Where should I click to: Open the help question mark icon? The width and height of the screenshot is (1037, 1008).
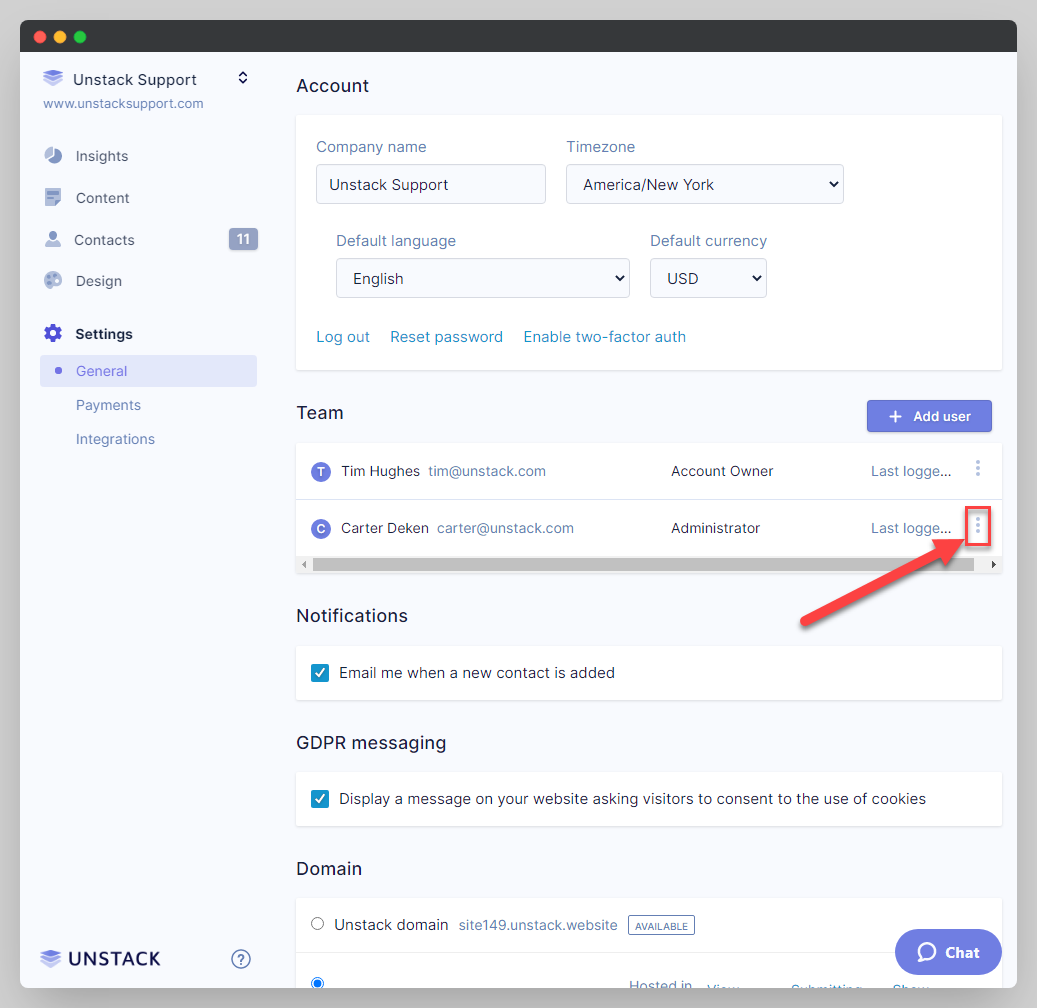click(x=240, y=958)
